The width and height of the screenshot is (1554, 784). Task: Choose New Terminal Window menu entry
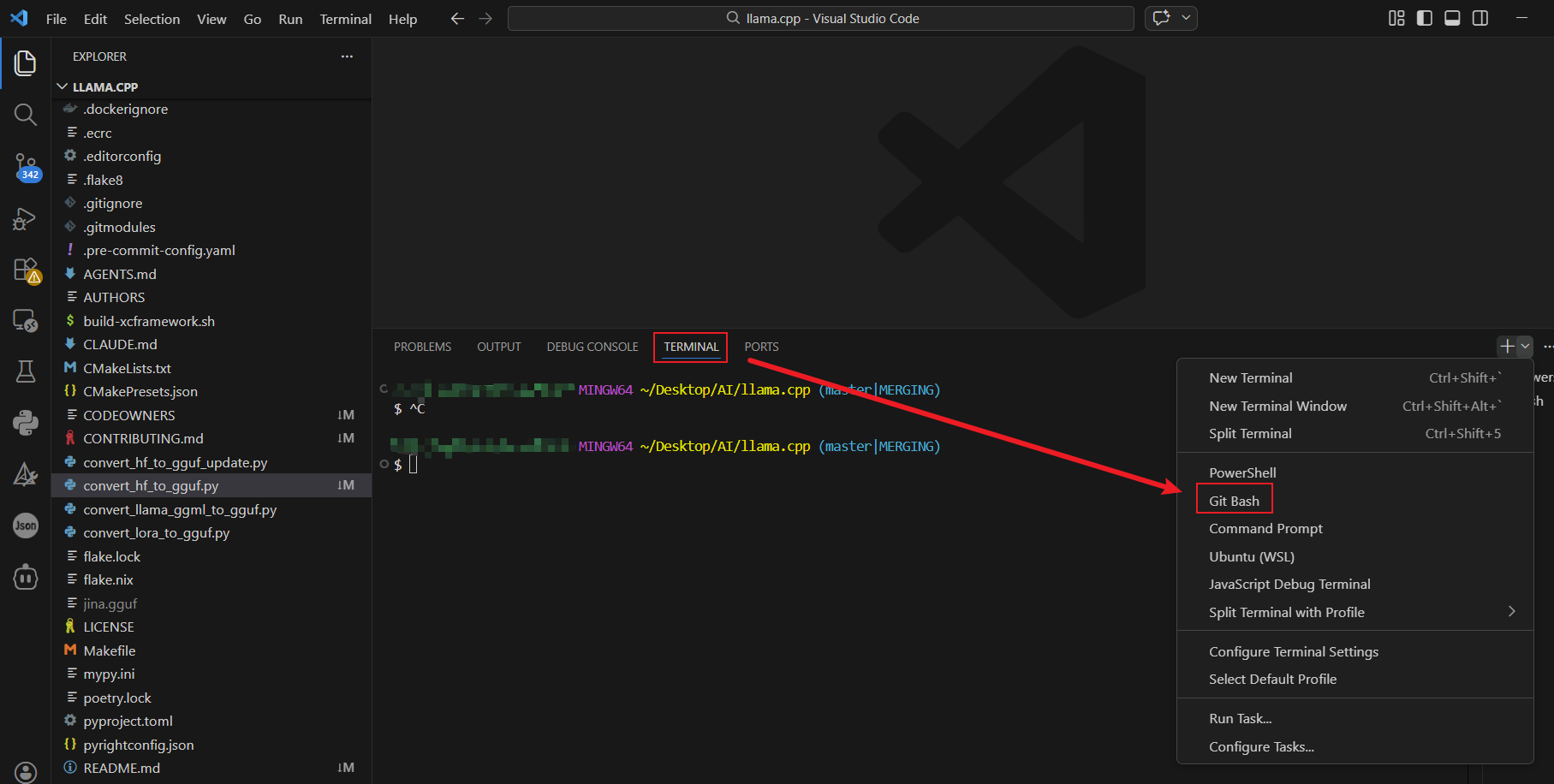(1355, 407)
